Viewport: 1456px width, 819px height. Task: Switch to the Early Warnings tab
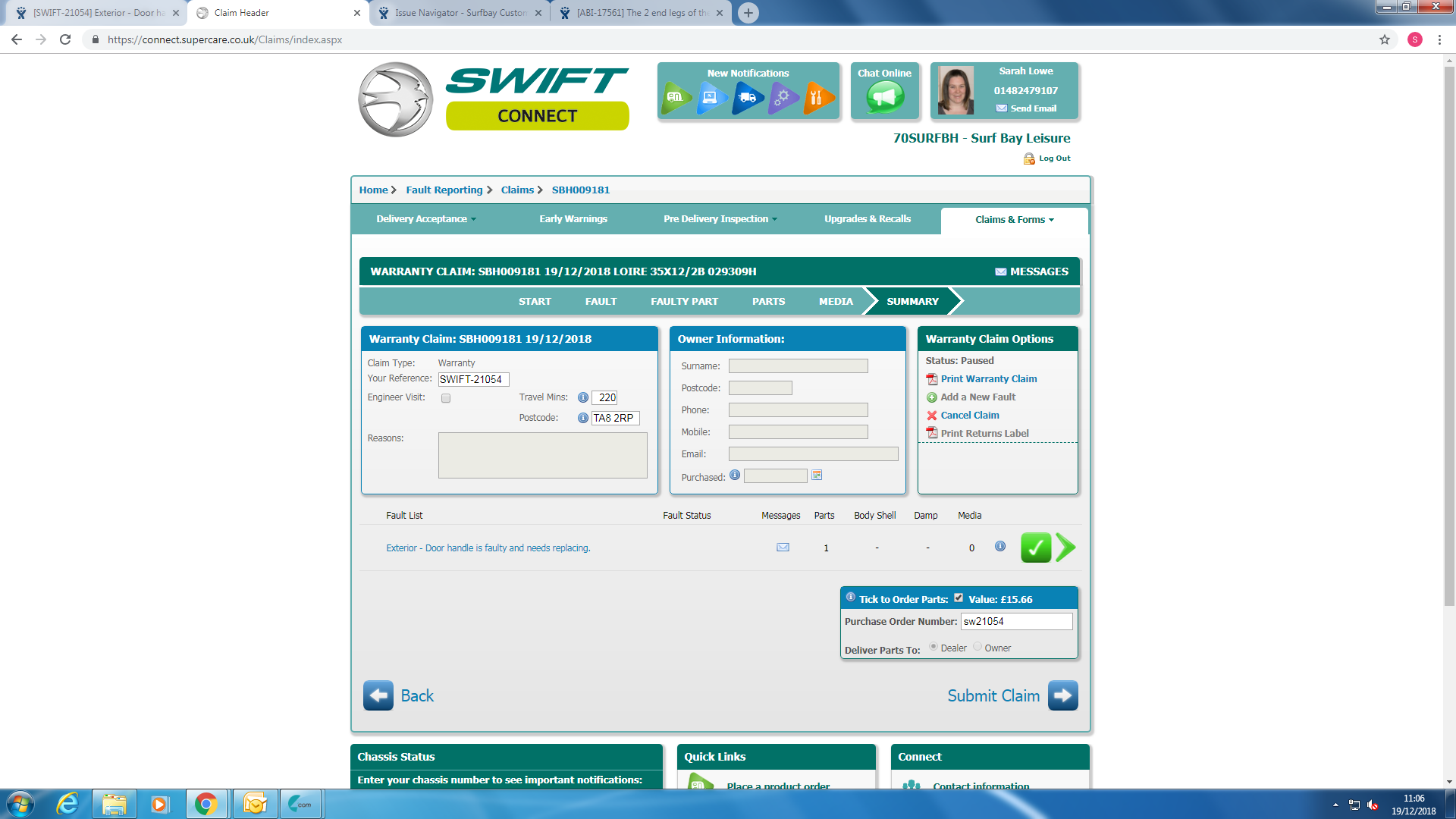point(573,219)
